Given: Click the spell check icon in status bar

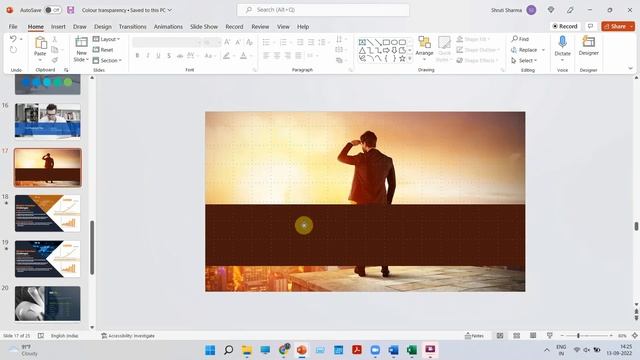Looking at the screenshot, I should tap(41, 336).
